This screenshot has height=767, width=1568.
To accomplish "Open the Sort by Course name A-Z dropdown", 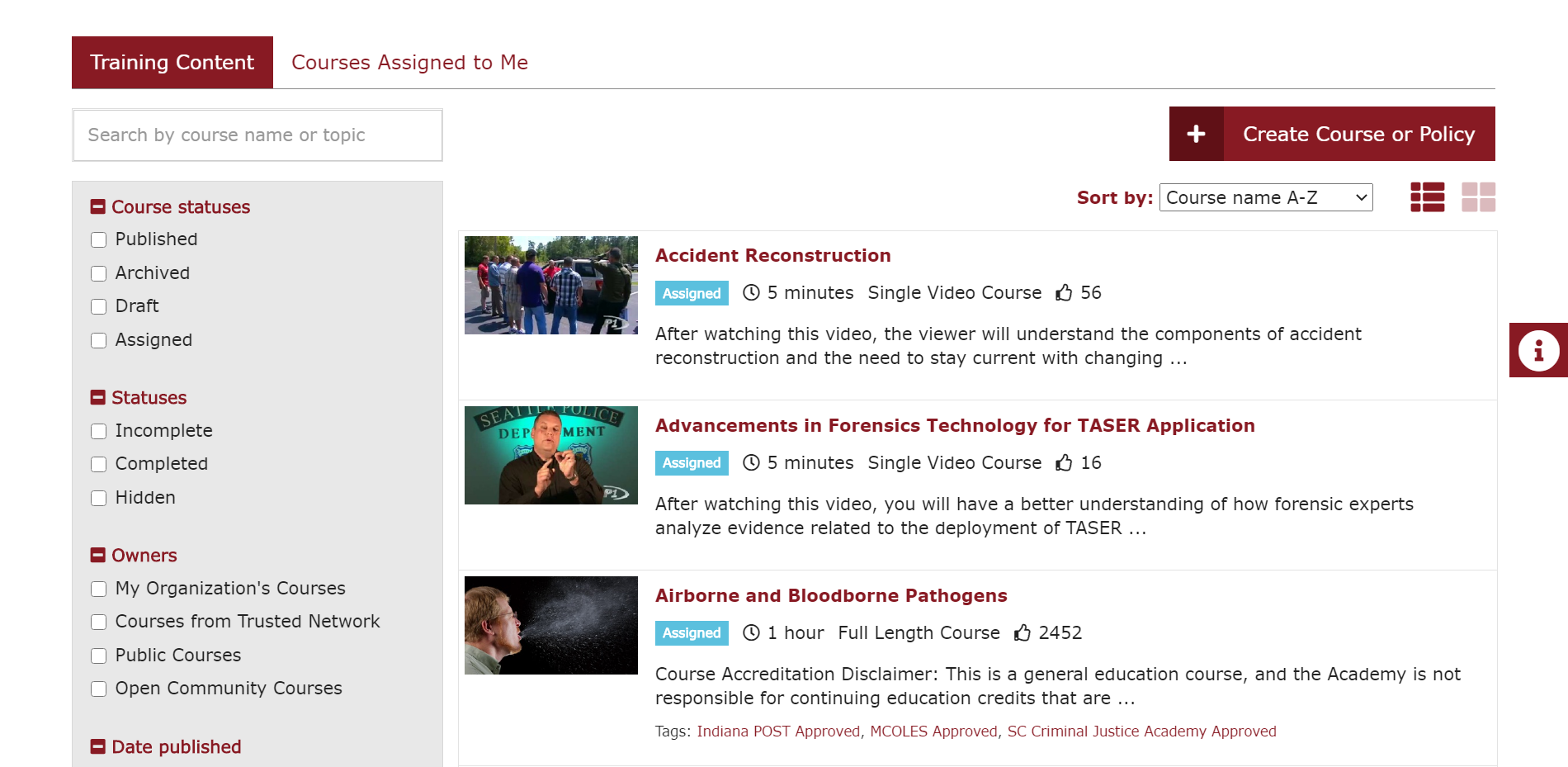I will click(x=1266, y=197).
